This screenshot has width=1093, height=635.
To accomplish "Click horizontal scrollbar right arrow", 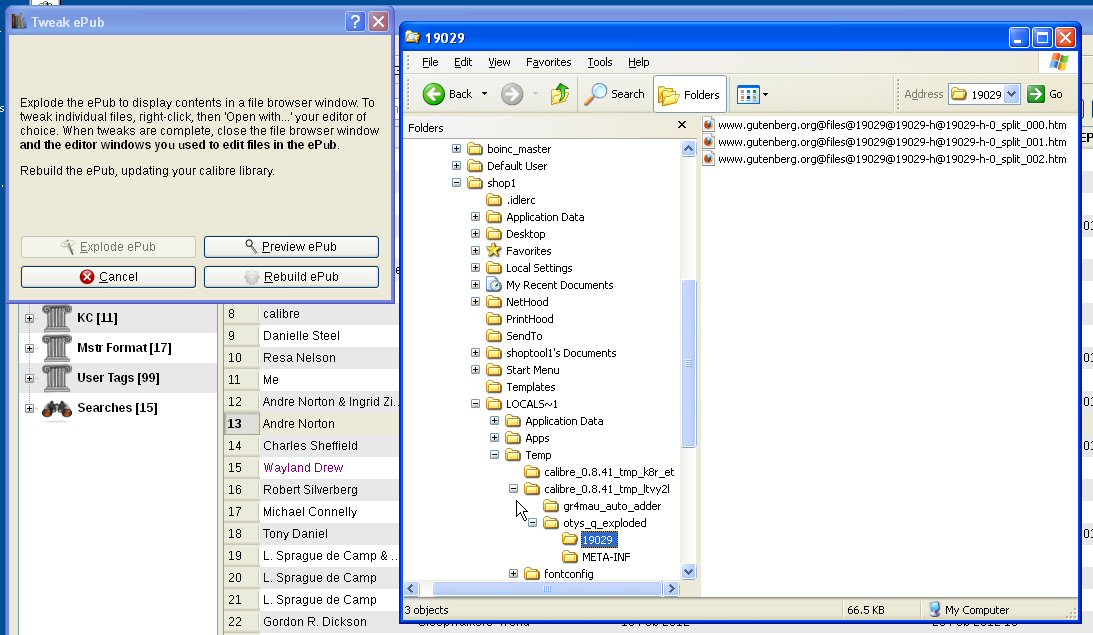I will [x=671, y=589].
